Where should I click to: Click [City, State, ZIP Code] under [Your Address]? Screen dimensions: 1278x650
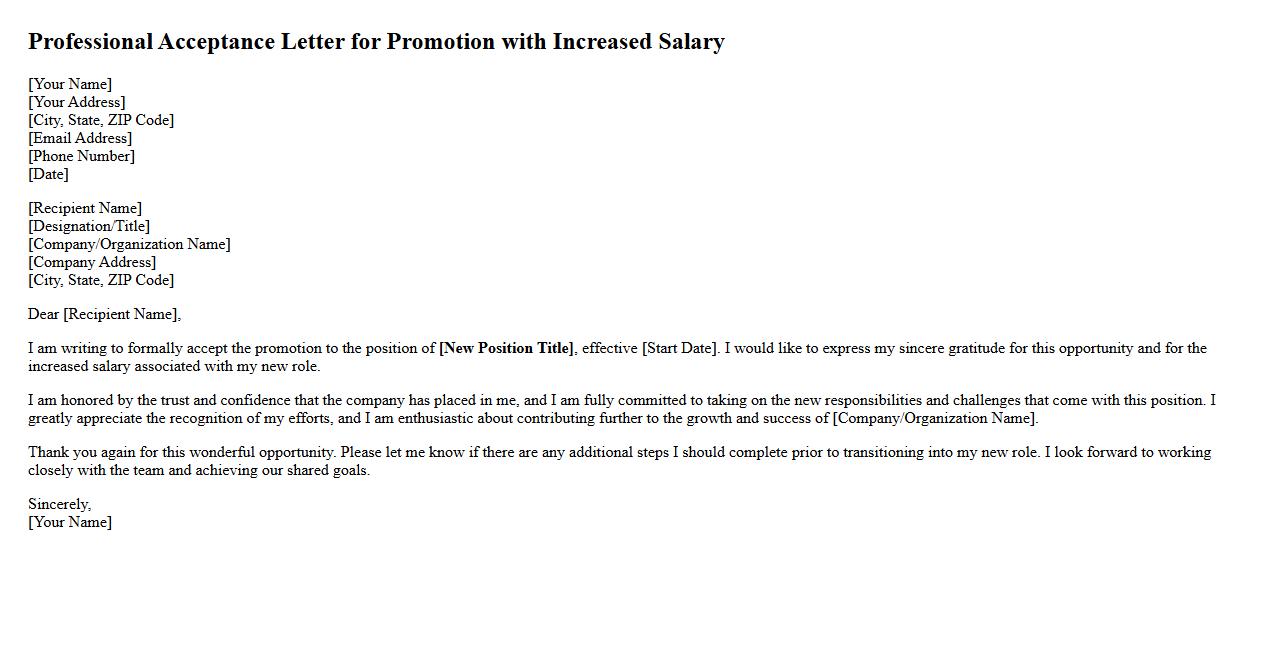(101, 120)
